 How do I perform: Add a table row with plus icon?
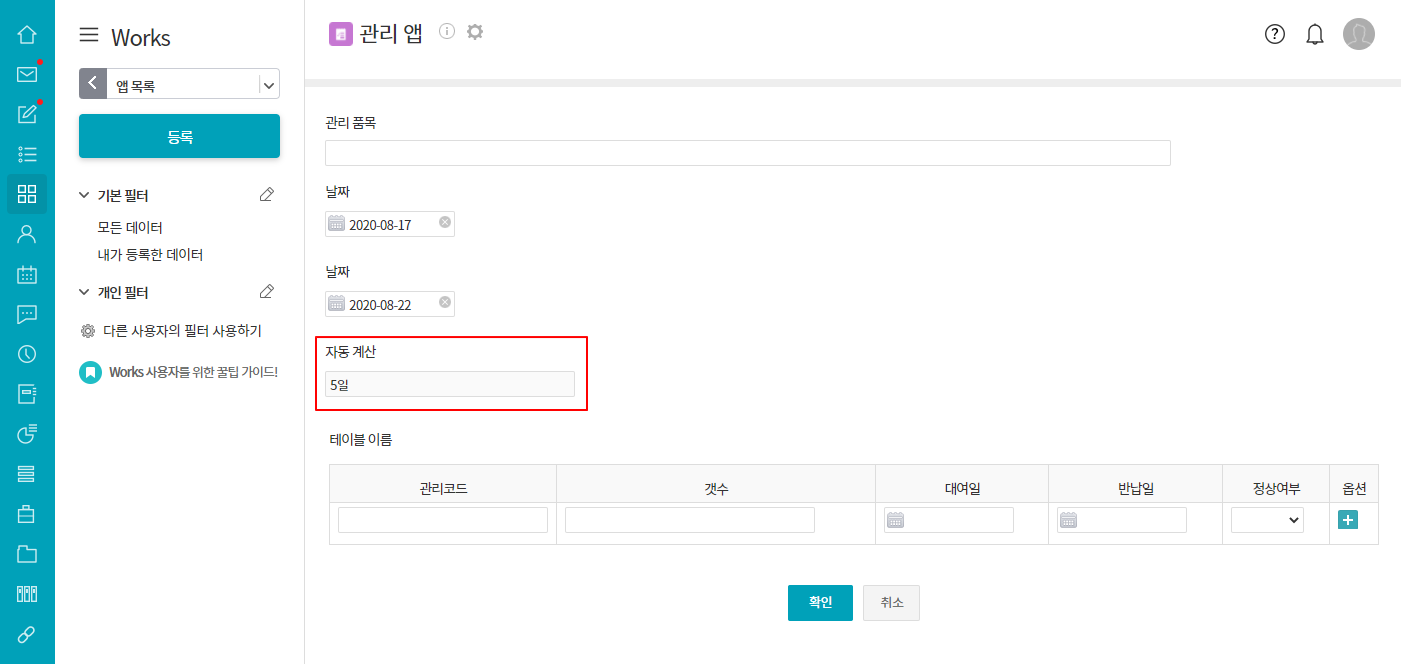pos(1347,520)
